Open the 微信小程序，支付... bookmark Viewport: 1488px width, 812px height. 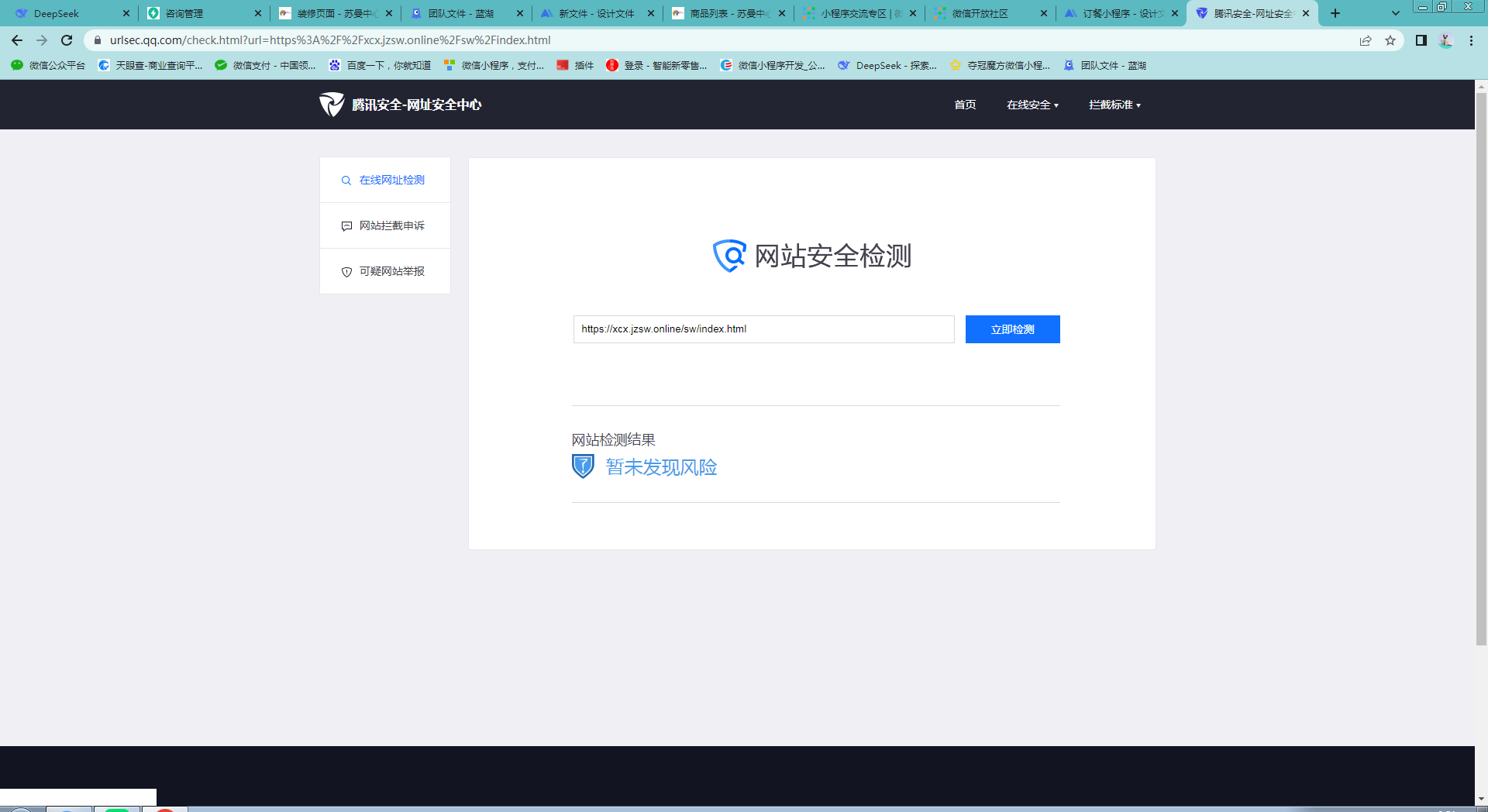(x=494, y=66)
